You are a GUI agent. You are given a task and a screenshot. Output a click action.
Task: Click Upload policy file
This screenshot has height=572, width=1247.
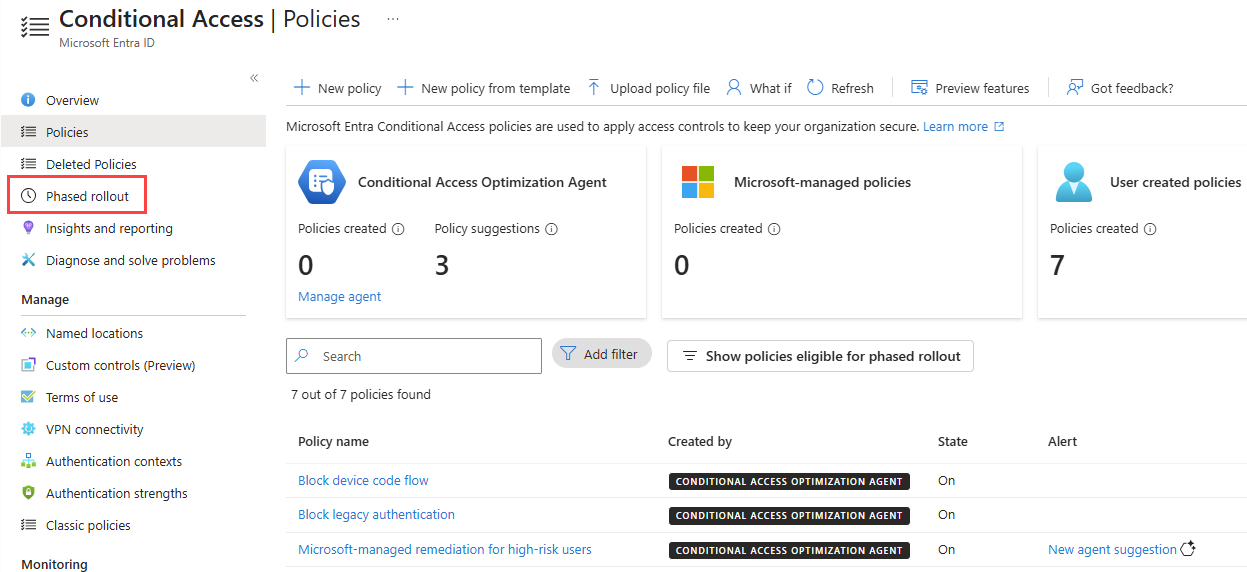coord(648,88)
